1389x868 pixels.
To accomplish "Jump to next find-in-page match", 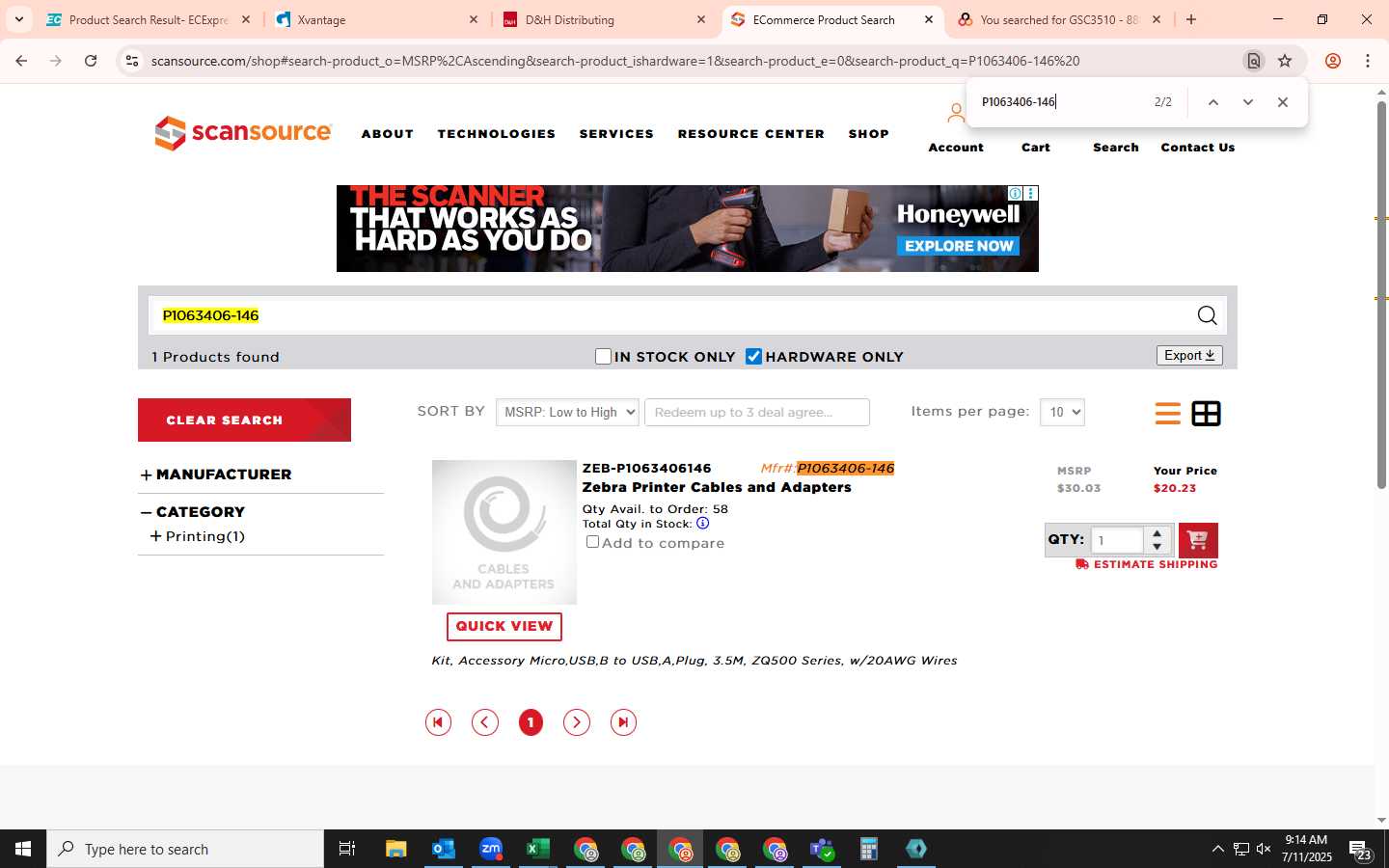I will click(x=1247, y=102).
